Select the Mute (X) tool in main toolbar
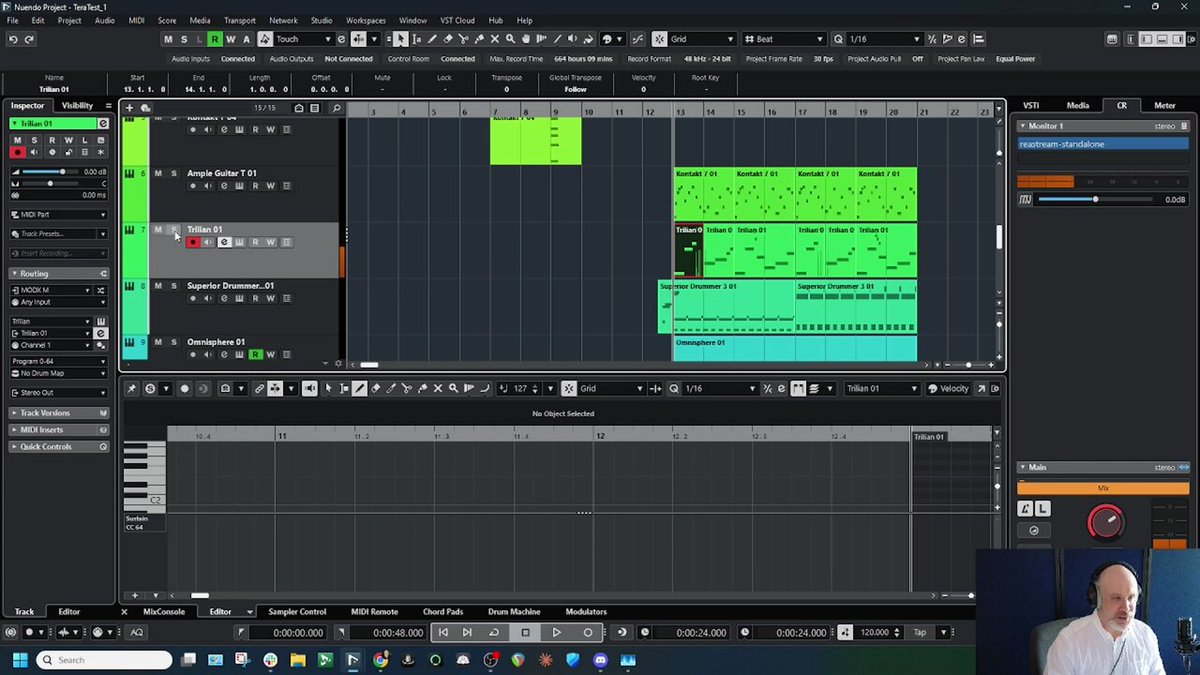 click(x=495, y=39)
